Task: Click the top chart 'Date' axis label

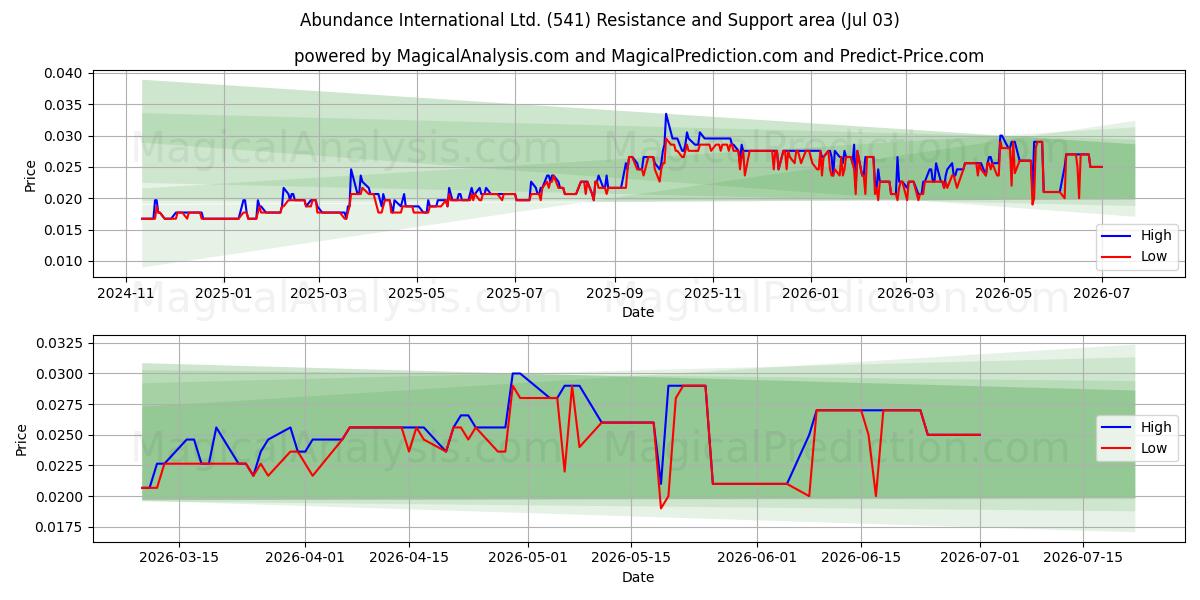Action: coord(638,312)
